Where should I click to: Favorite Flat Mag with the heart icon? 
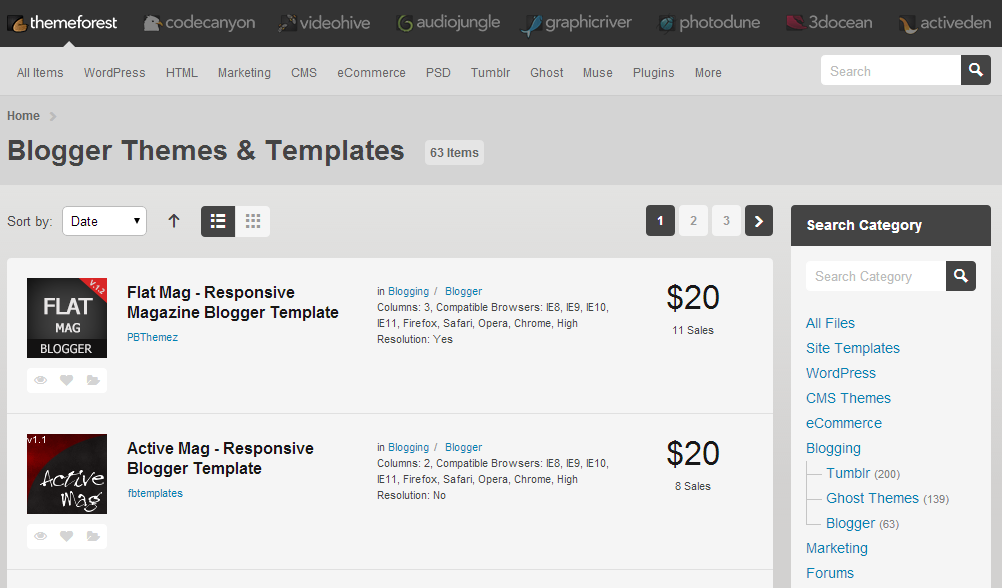tap(66, 380)
